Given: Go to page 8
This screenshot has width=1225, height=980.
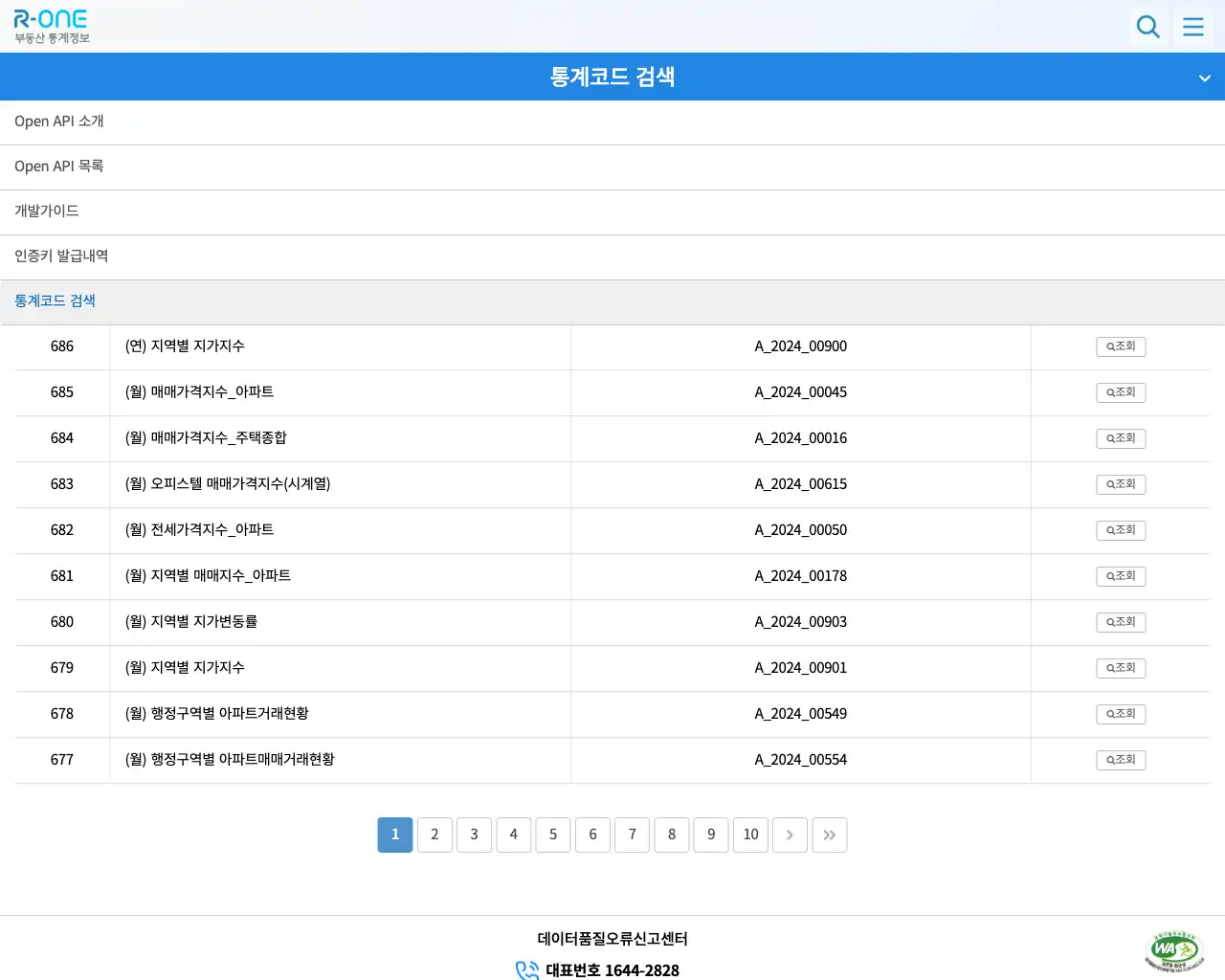Looking at the screenshot, I should tap(672, 835).
